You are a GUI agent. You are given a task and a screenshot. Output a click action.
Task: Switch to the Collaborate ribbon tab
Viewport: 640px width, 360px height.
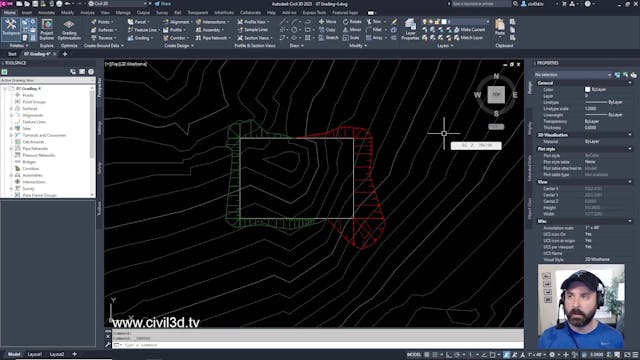pos(250,13)
